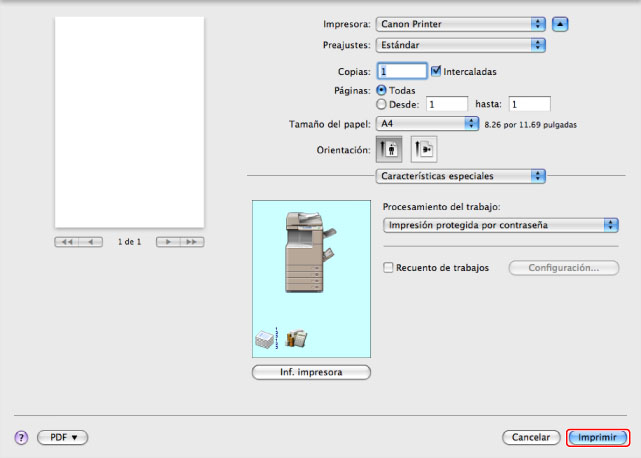Go to next page in preview
The width and height of the screenshot is (641, 458).
168,242
